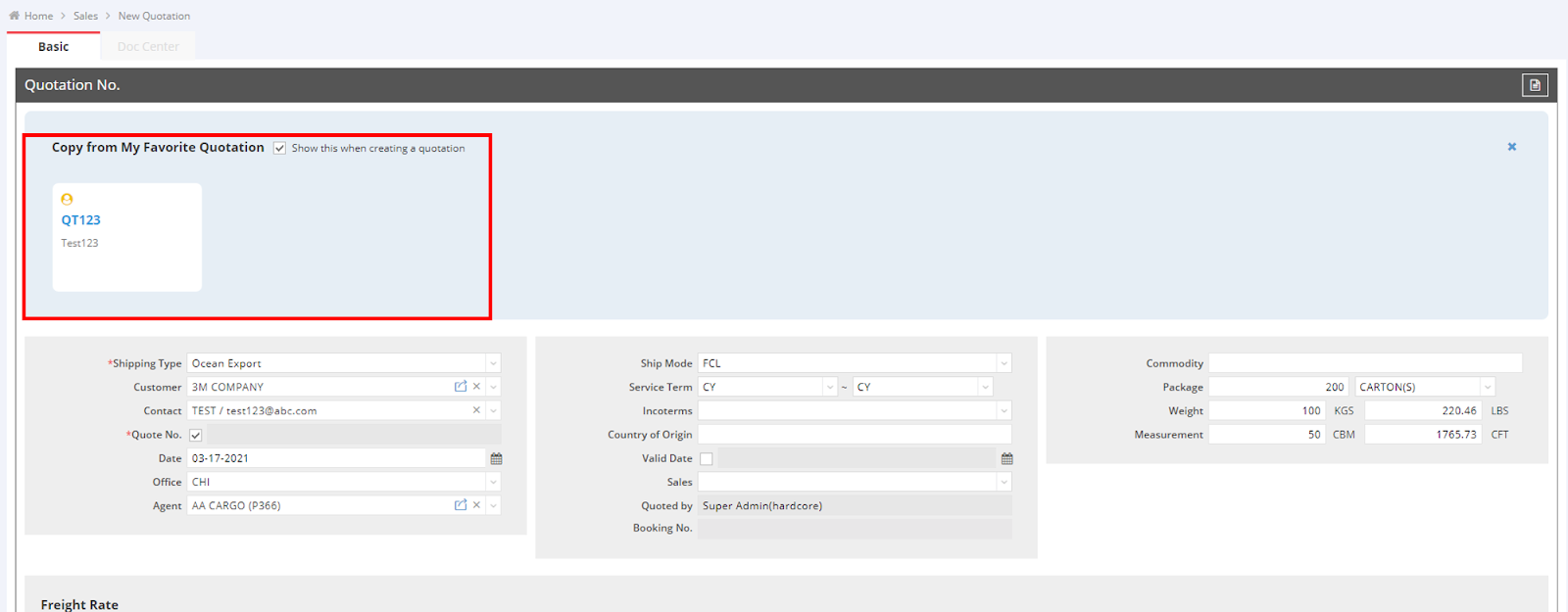
Task: Open the Ship Mode dropdown
Action: click(x=1004, y=363)
